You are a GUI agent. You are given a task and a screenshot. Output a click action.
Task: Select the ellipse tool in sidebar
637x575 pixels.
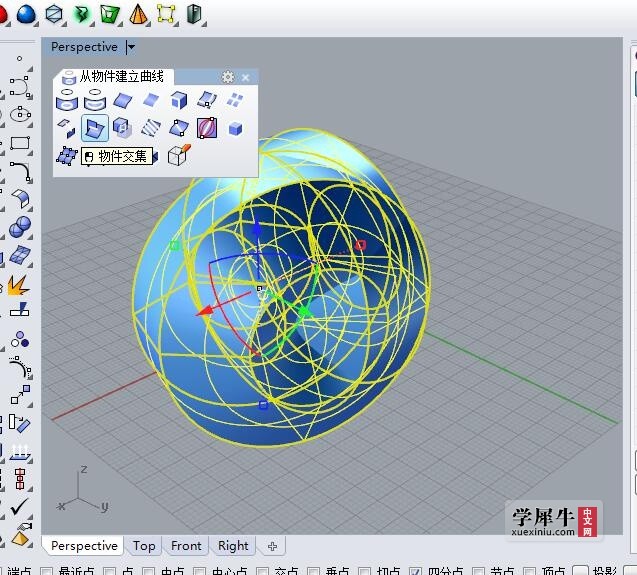click(20, 114)
